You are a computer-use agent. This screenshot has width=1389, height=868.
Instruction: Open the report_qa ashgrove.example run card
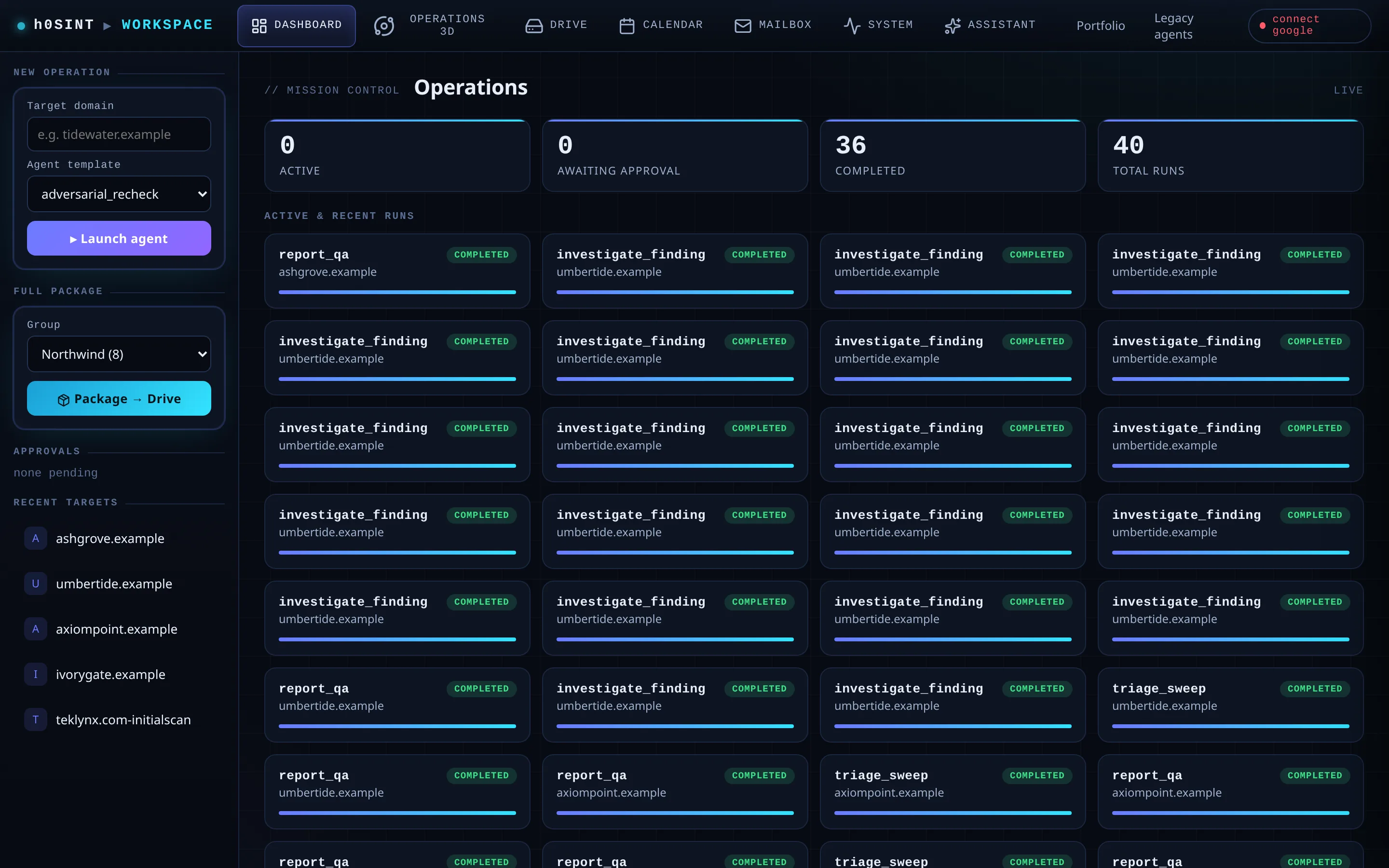click(397, 271)
